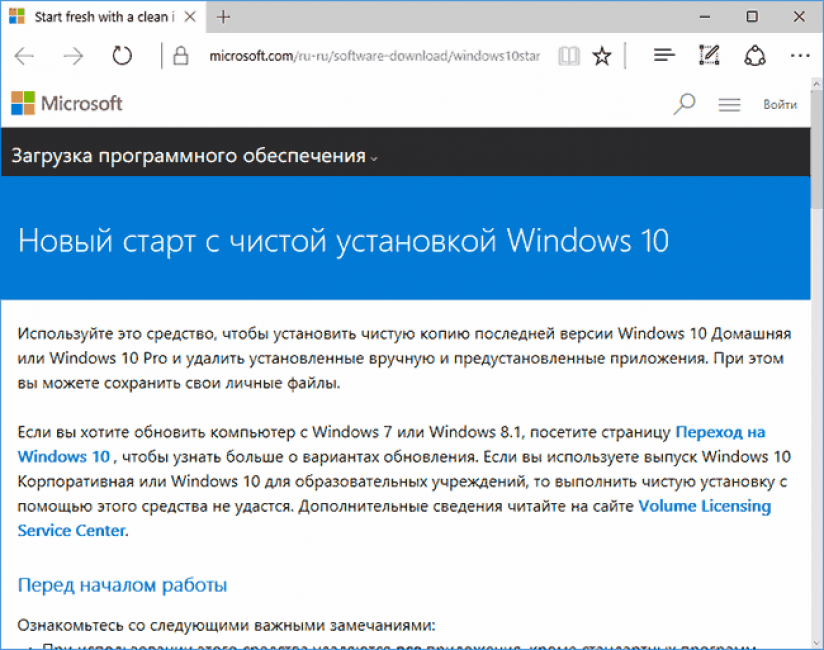824x650 pixels.
Task: Click the vertical scrollbar thumb
Action: (x=817, y=148)
